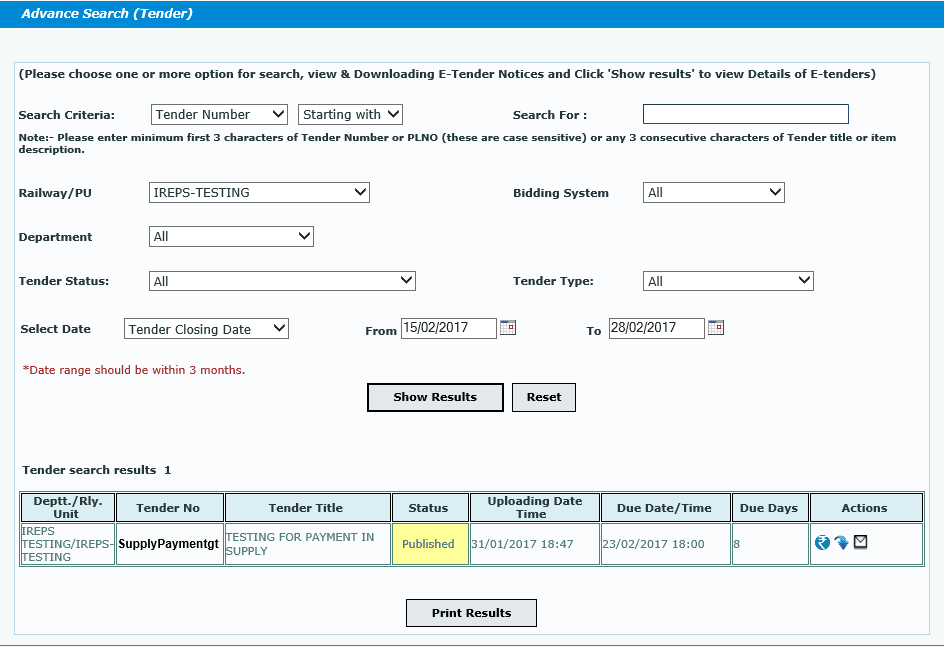Image resolution: width=944 pixels, height=647 pixels.
Task: Click the To date field 28/02/2017
Action: [657, 328]
